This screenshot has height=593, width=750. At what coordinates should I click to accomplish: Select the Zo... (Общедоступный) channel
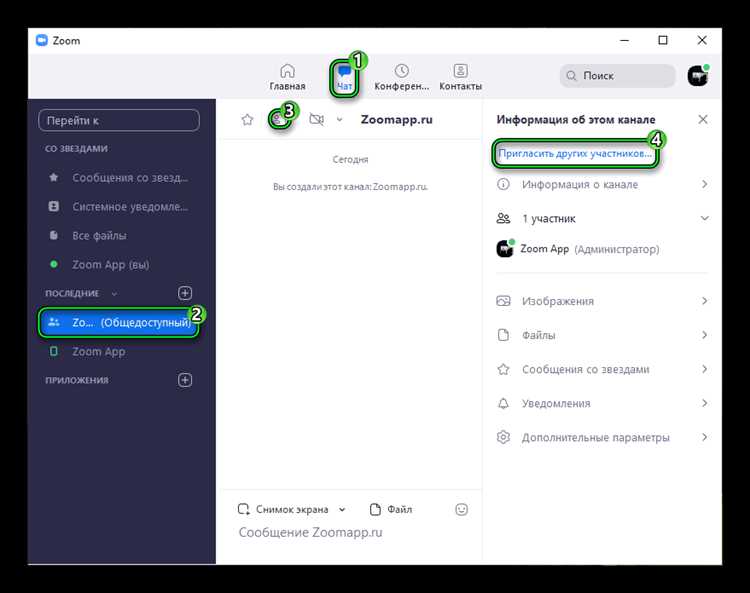click(x=119, y=323)
